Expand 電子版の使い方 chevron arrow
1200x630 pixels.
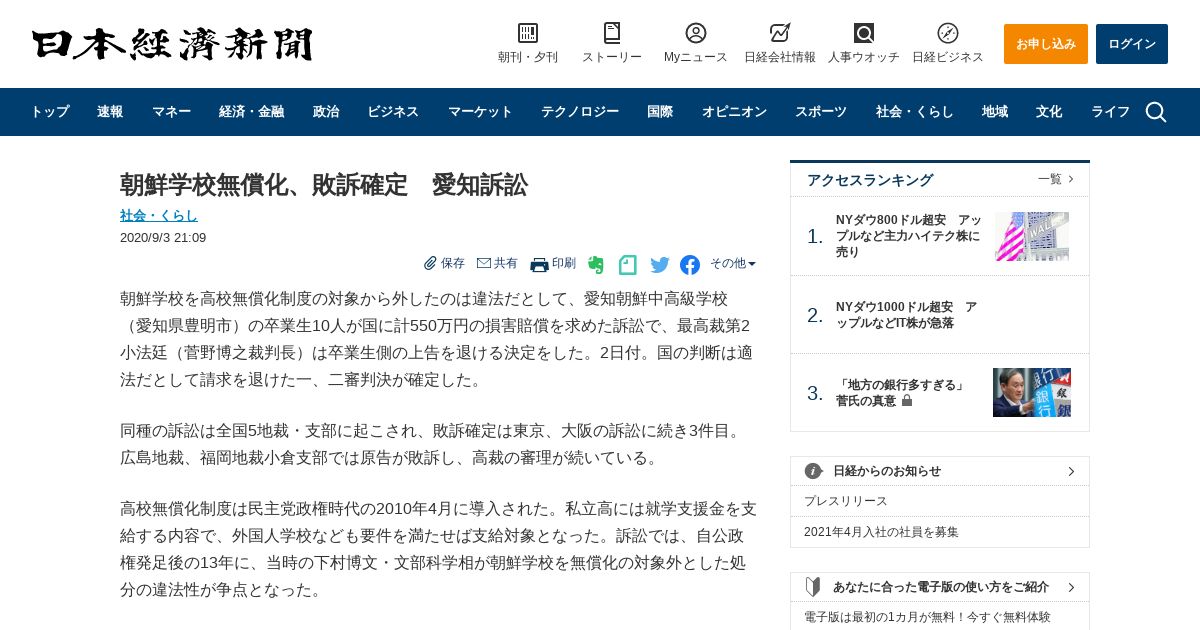(1071, 587)
